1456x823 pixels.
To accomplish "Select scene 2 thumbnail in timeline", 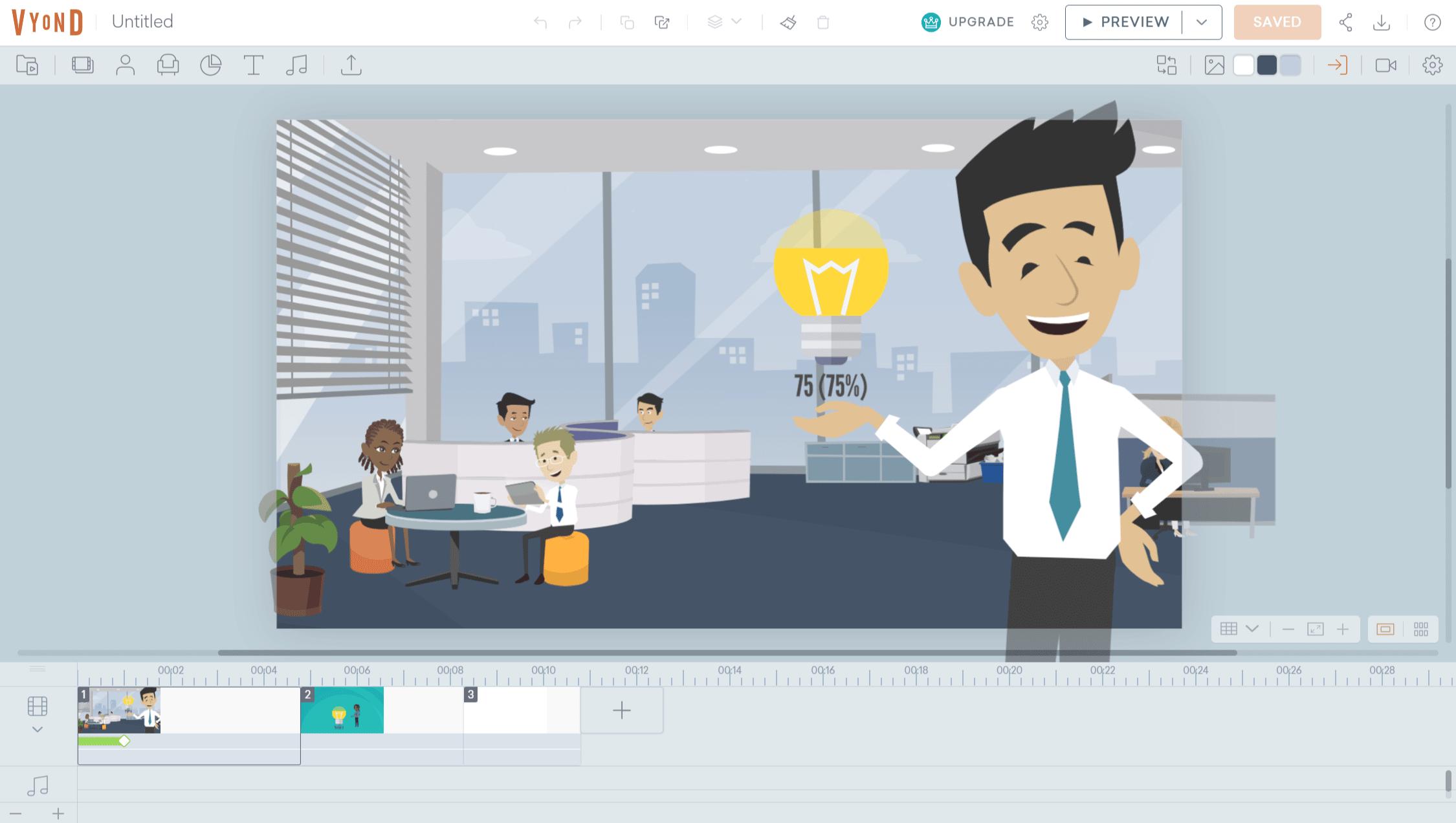I will 342,710.
